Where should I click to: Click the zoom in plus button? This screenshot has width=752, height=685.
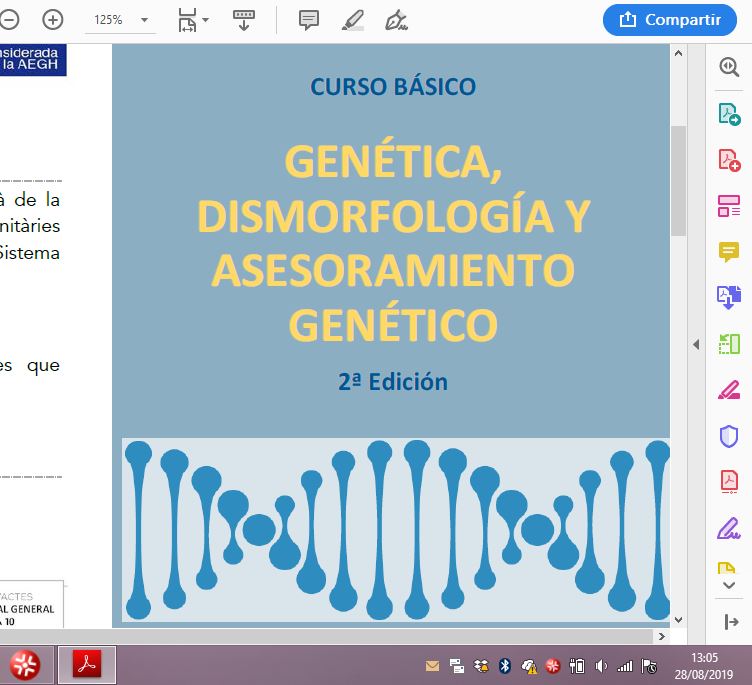(52, 20)
